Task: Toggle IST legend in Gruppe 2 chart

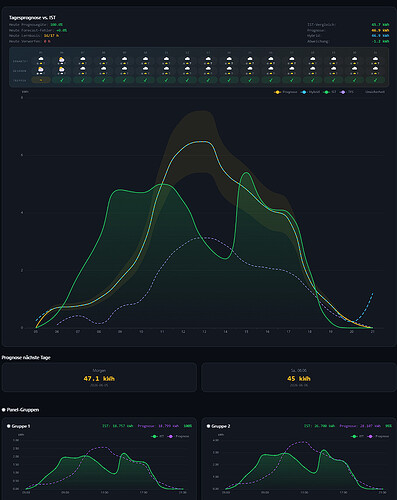Action: click(x=357, y=436)
